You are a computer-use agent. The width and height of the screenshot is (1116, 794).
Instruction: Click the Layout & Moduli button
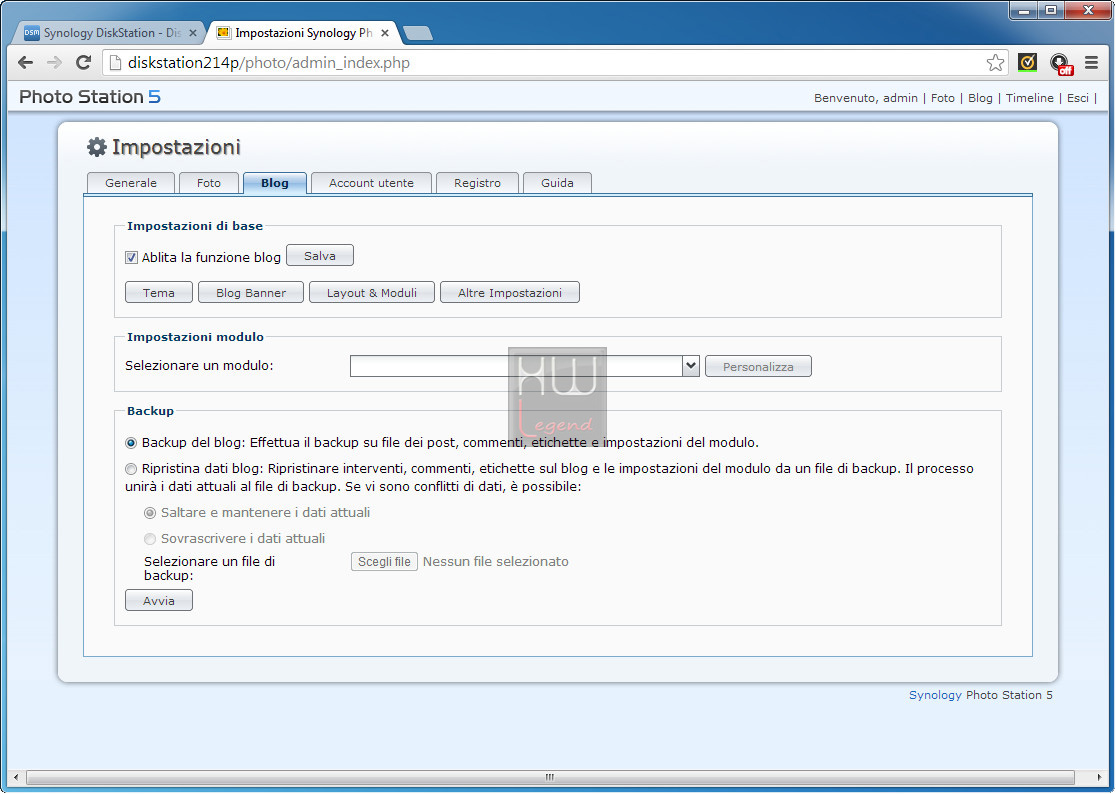click(x=372, y=292)
